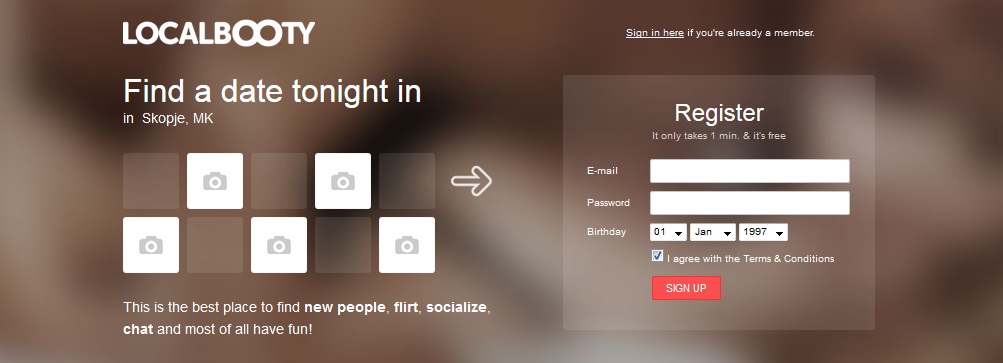Open the birthday year dropdown showing 1997

click(x=763, y=232)
